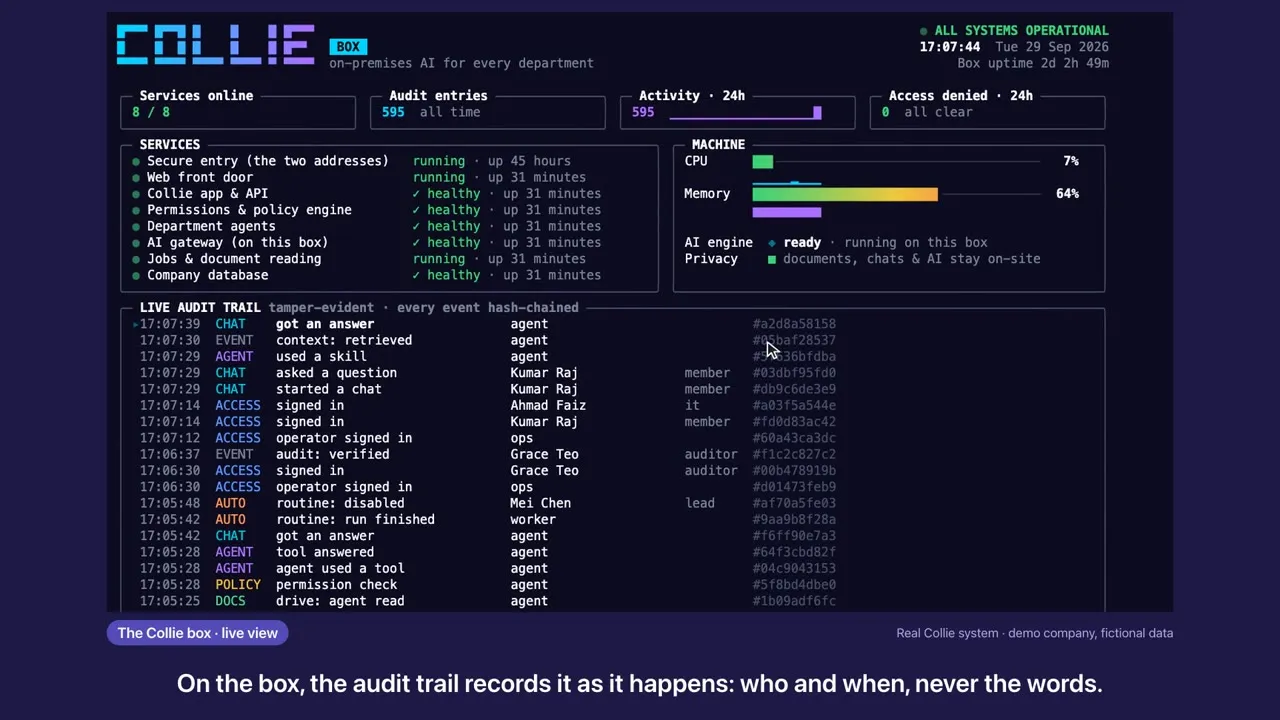Select the AI gateway status dot

(x=136, y=243)
